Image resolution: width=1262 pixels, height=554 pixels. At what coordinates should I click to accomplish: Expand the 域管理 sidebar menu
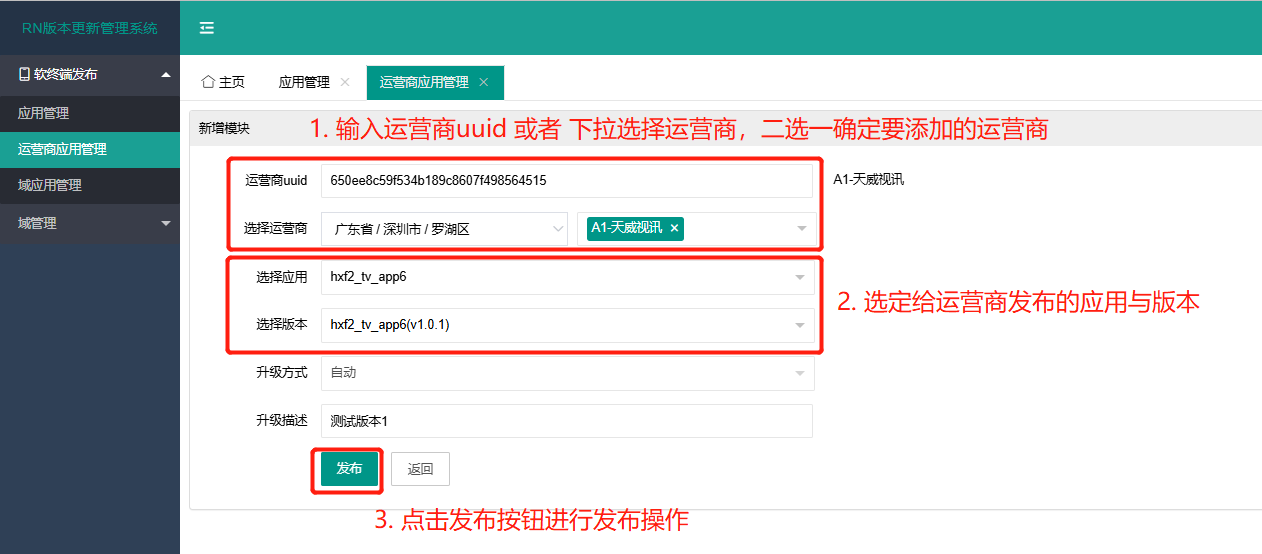coord(166,223)
